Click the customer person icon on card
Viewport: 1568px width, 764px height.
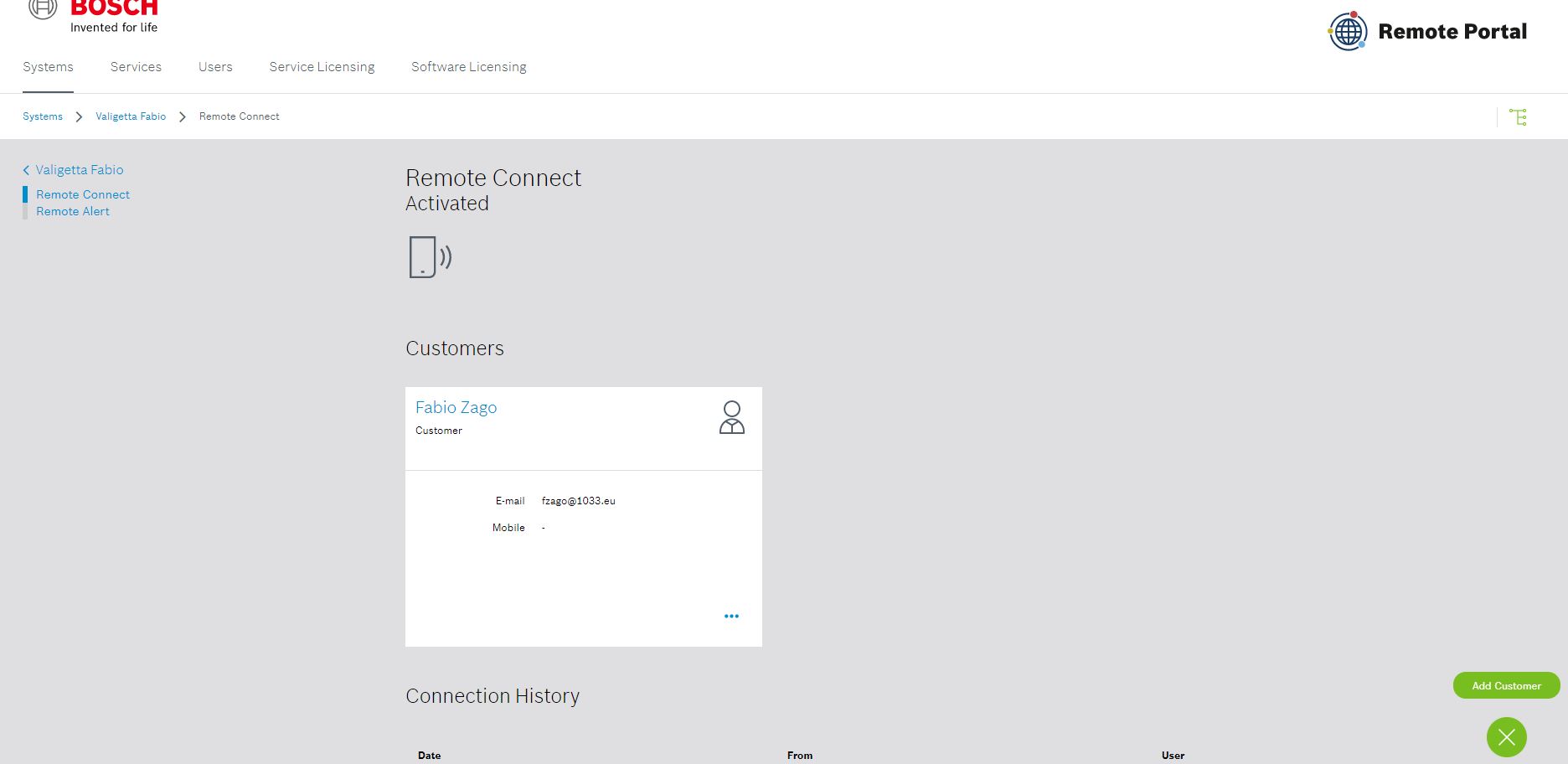click(x=732, y=417)
